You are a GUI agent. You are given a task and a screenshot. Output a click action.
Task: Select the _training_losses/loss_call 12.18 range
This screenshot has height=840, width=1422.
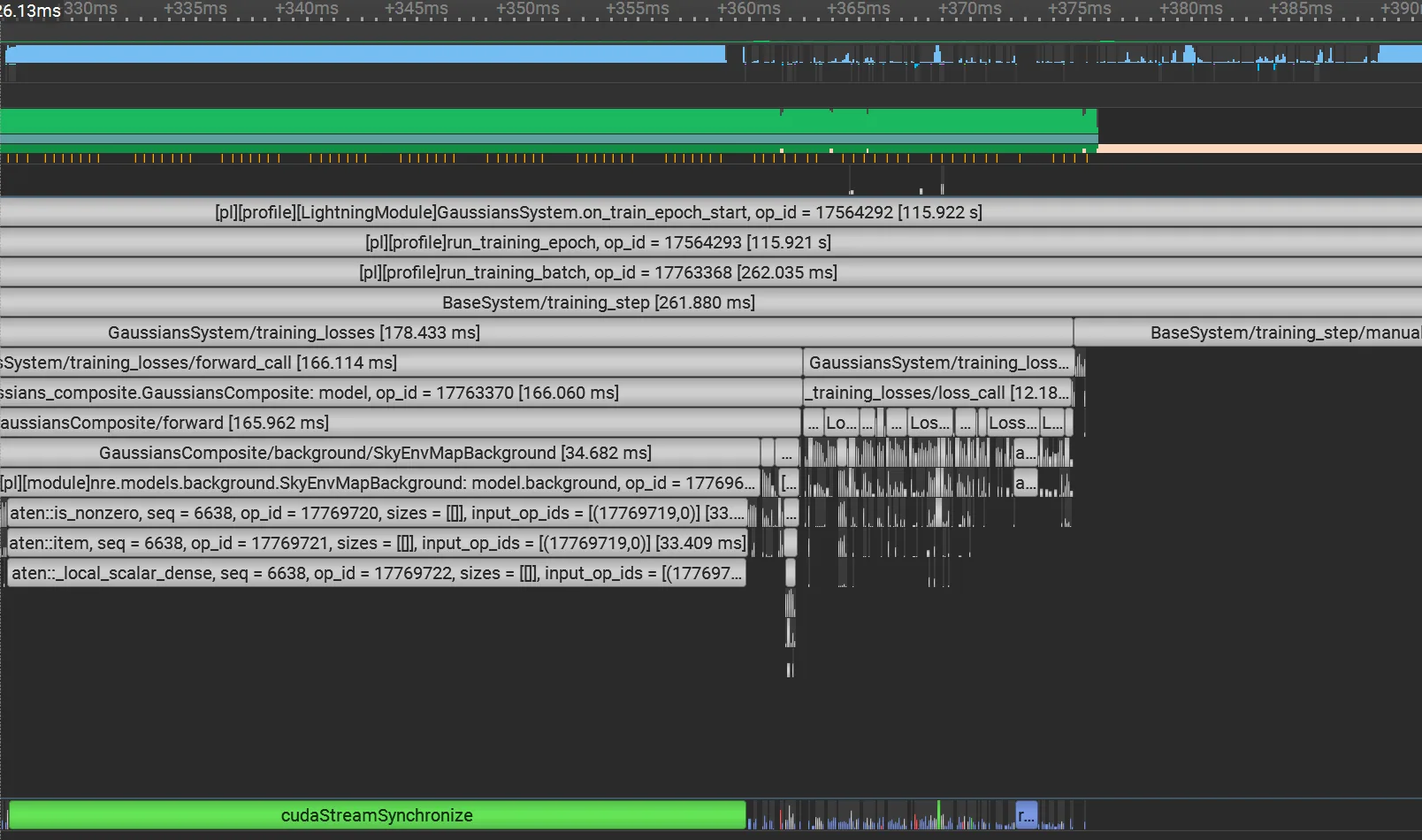coord(937,393)
